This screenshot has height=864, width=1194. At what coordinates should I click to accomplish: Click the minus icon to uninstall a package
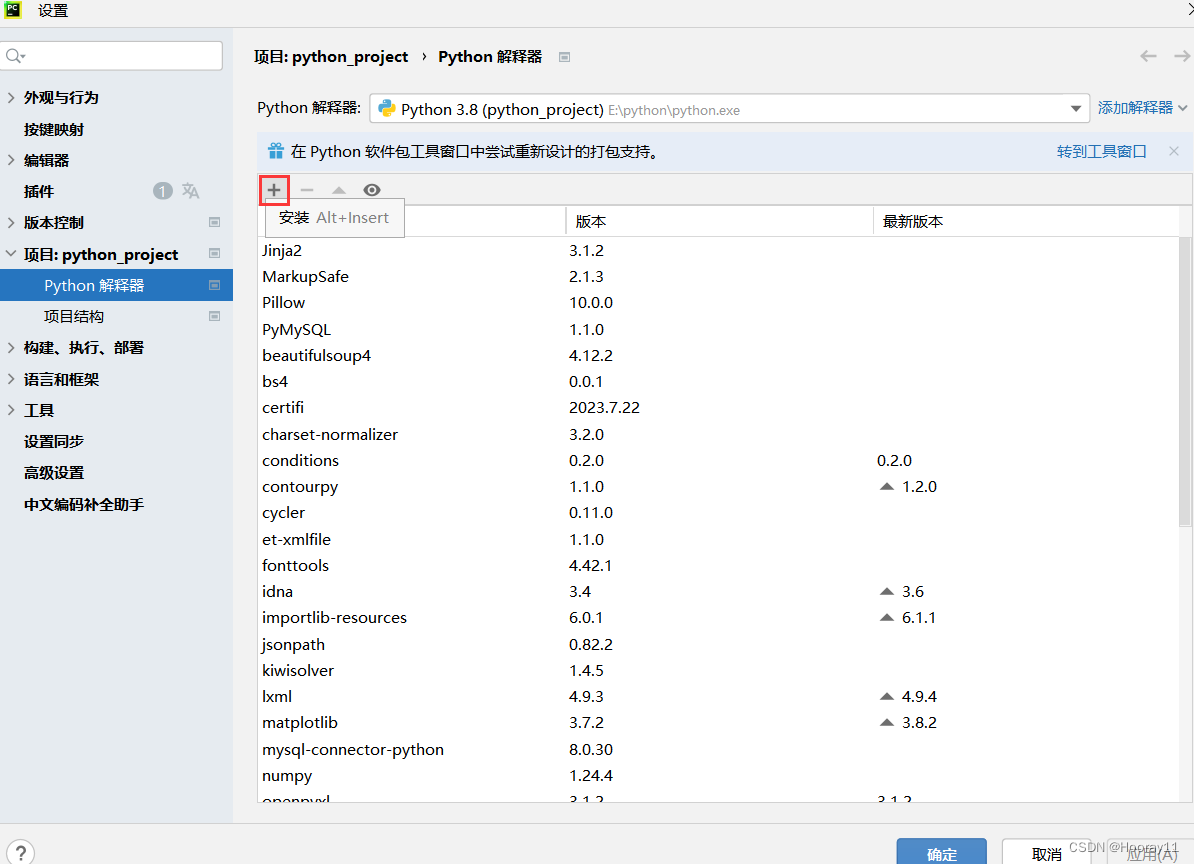306,190
